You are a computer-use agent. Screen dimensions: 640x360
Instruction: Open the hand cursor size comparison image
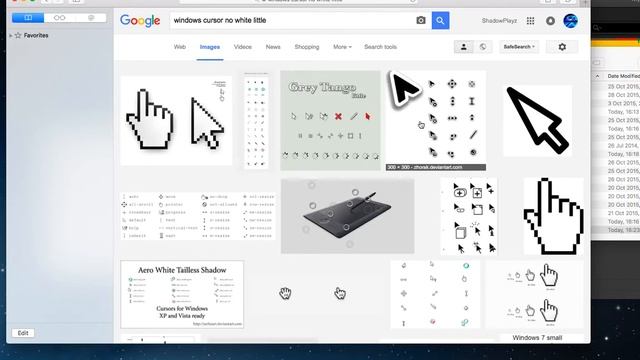pos(535,294)
